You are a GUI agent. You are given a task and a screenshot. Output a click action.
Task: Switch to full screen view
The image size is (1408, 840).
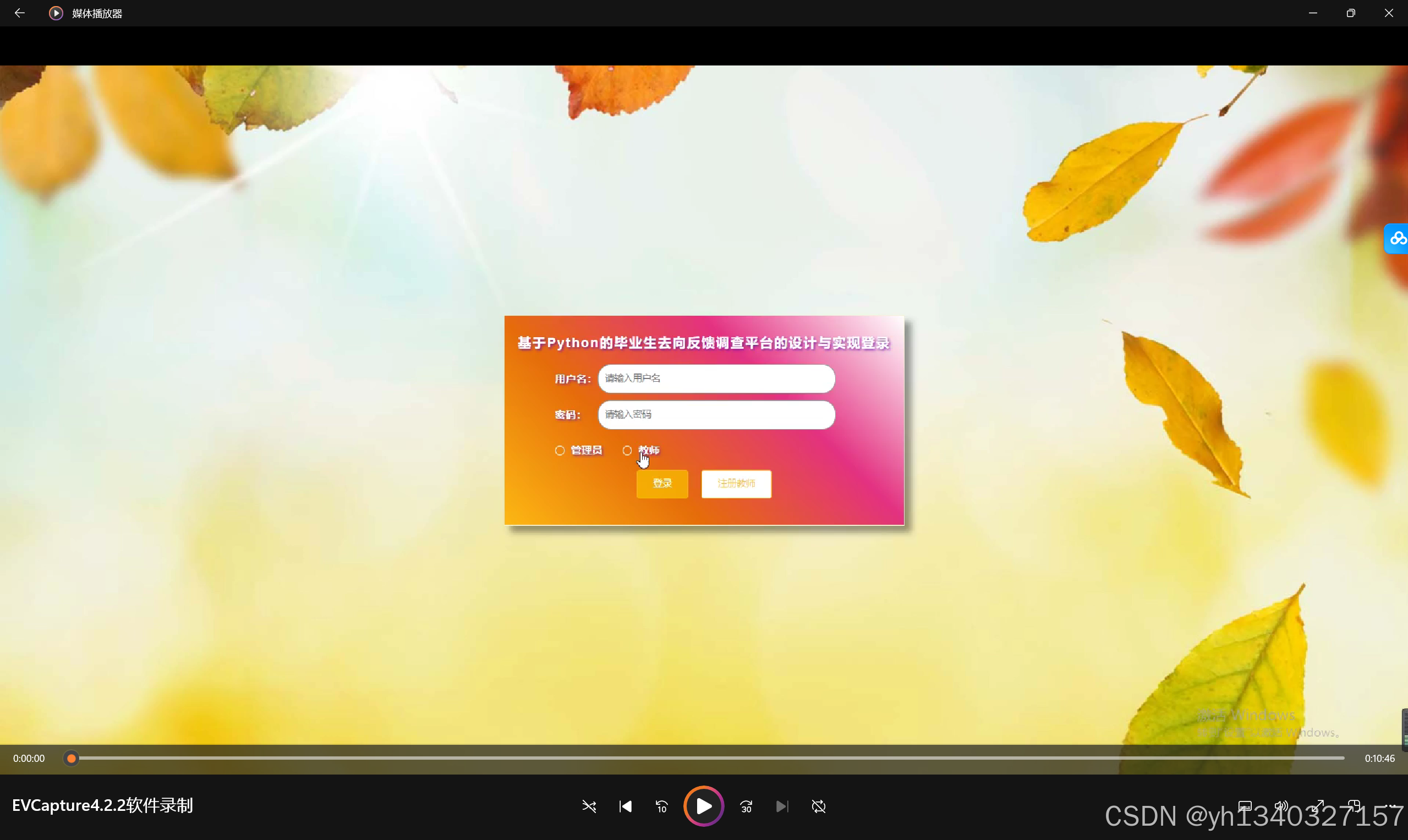(x=1318, y=806)
